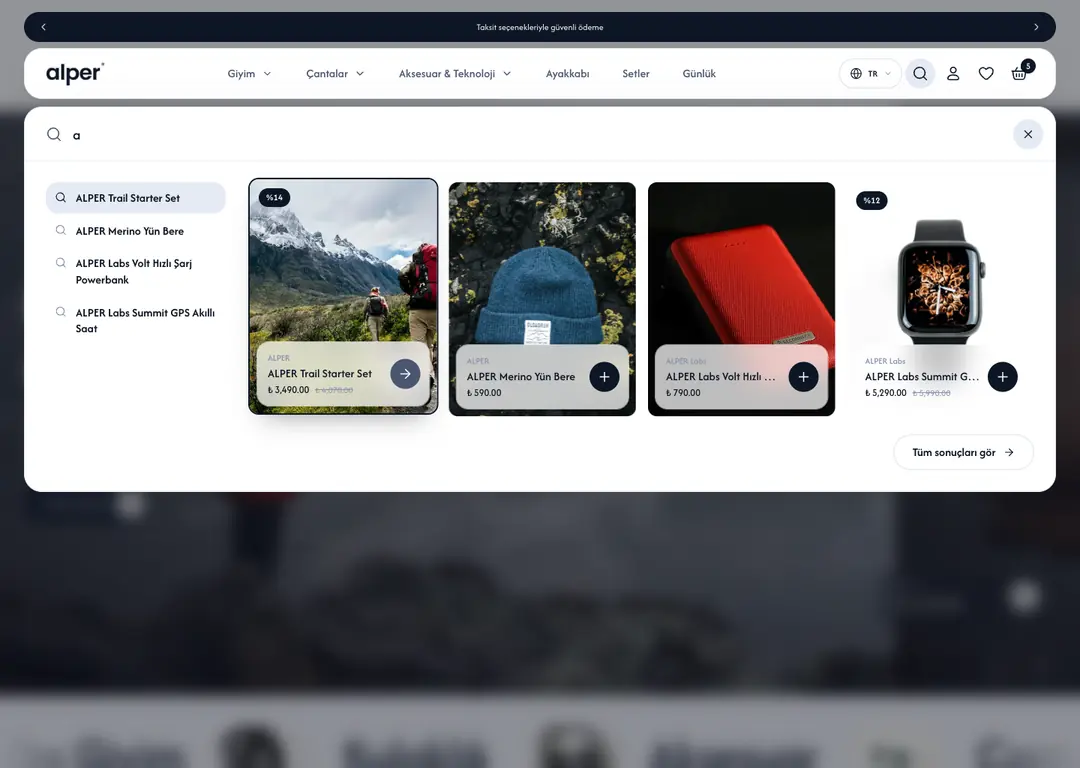Viewport: 1080px width, 768px height.
Task: Add ALPER Labs Volt Hızlı powerbank to cart
Action: [x=803, y=377]
